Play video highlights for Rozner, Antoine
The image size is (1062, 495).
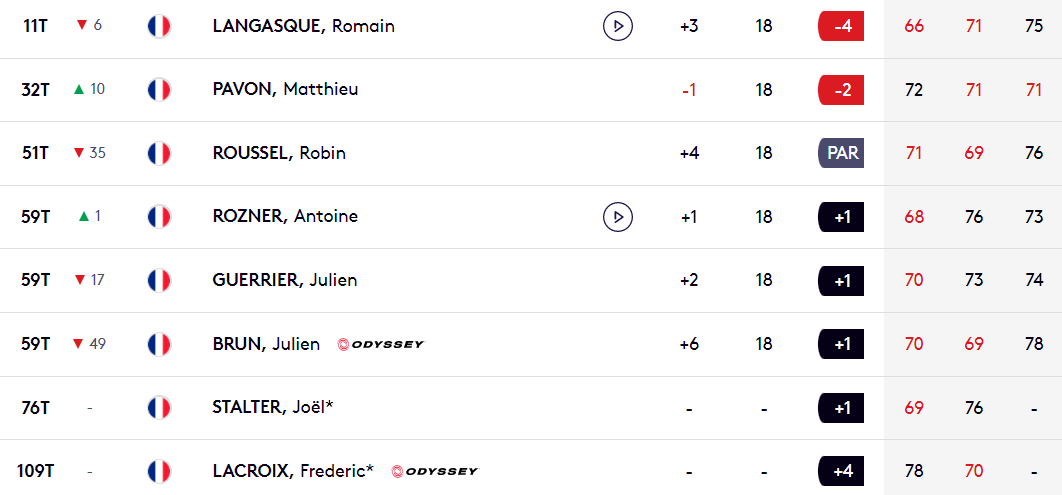pos(618,217)
